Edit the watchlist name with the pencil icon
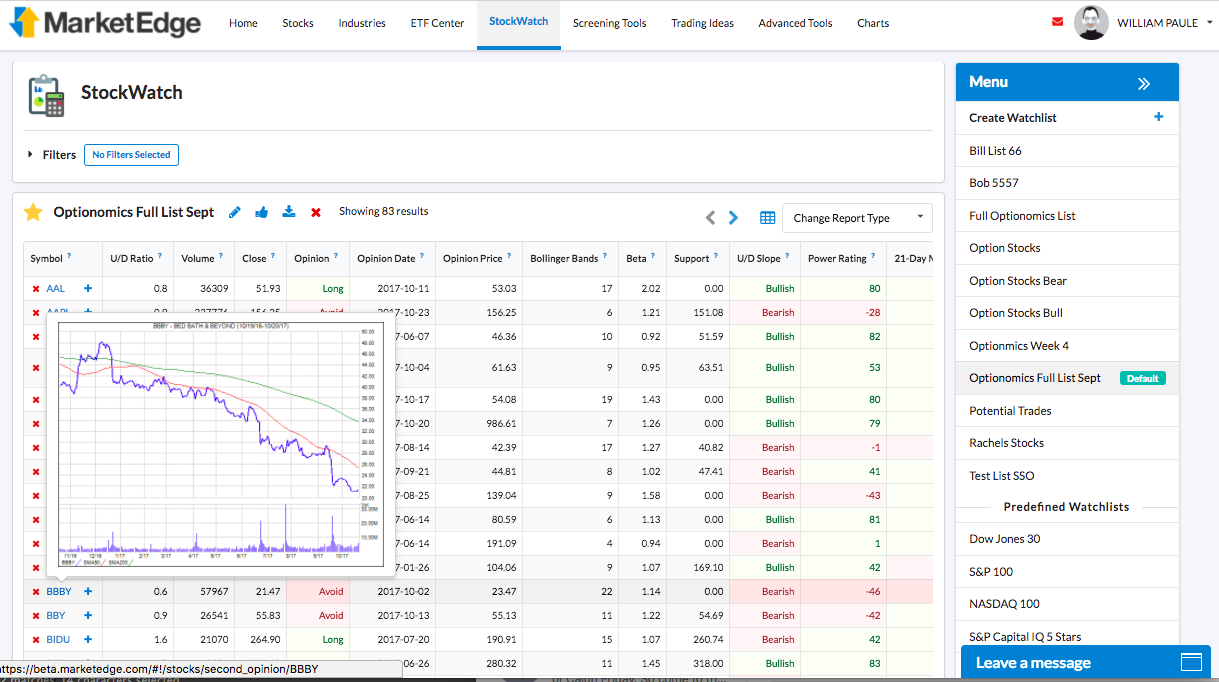This screenshot has width=1219, height=682. pos(234,212)
